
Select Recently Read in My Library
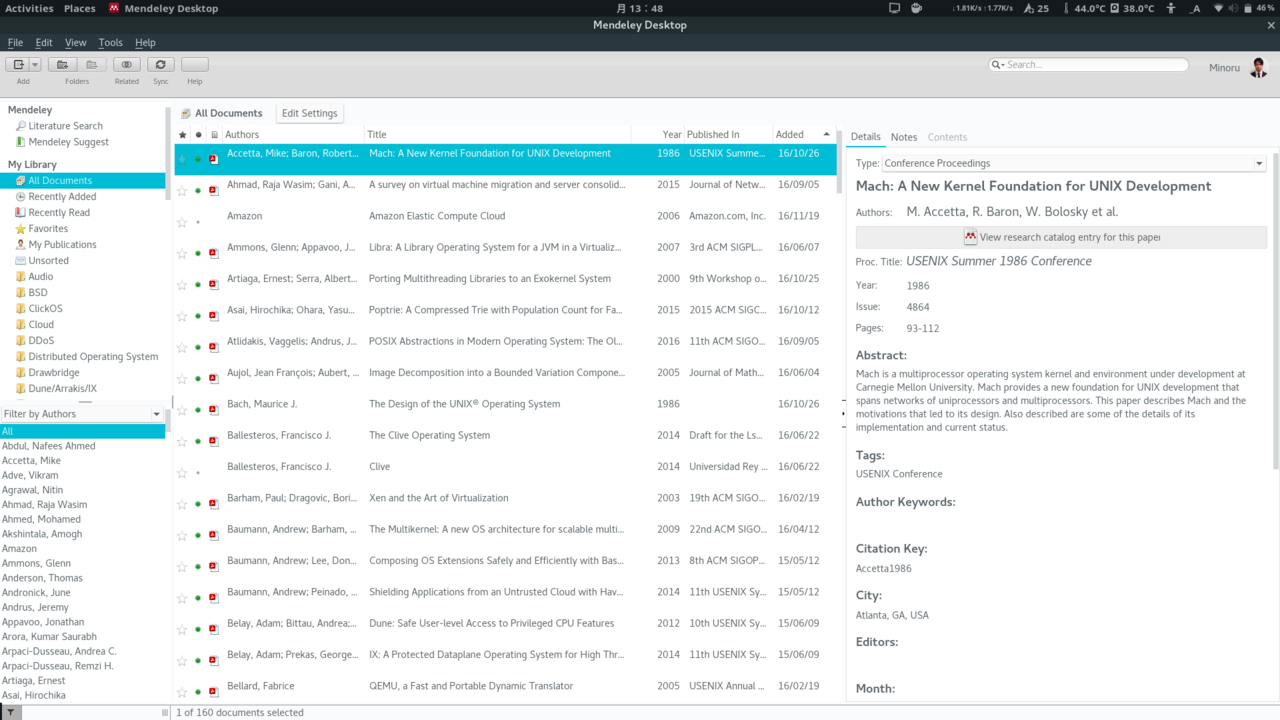point(59,213)
